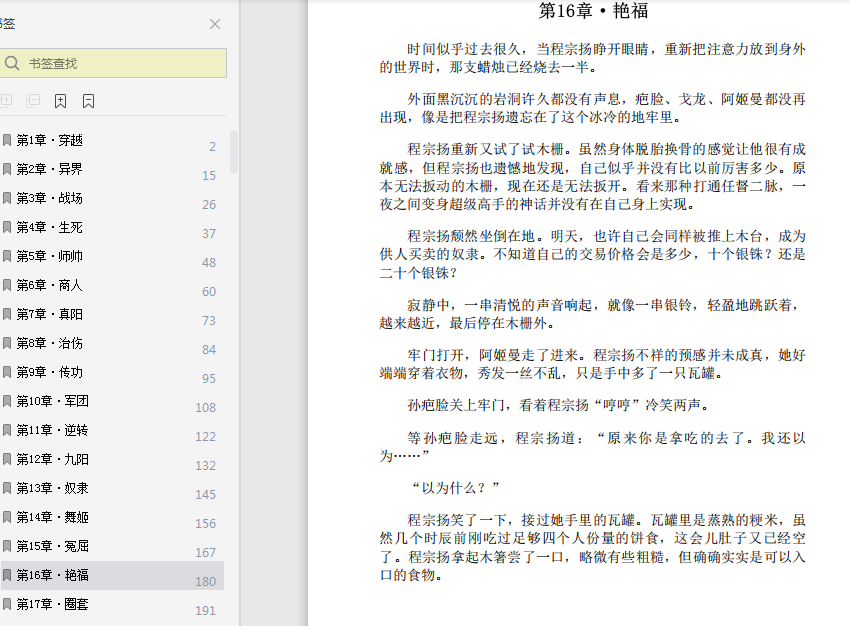
Task: Click bookmark icon beside 第9章·传功
Action: (x=7, y=372)
